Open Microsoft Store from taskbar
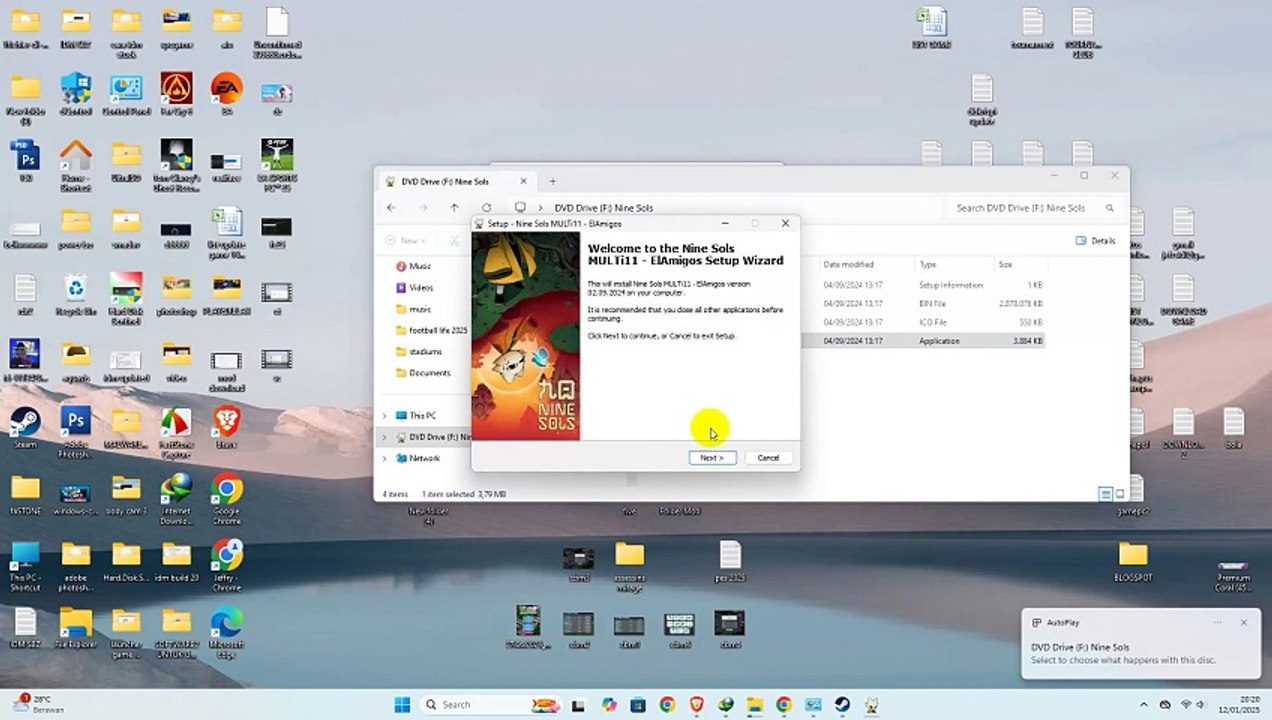The width and height of the screenshot is (1272, 720). [x=638, y=705]
